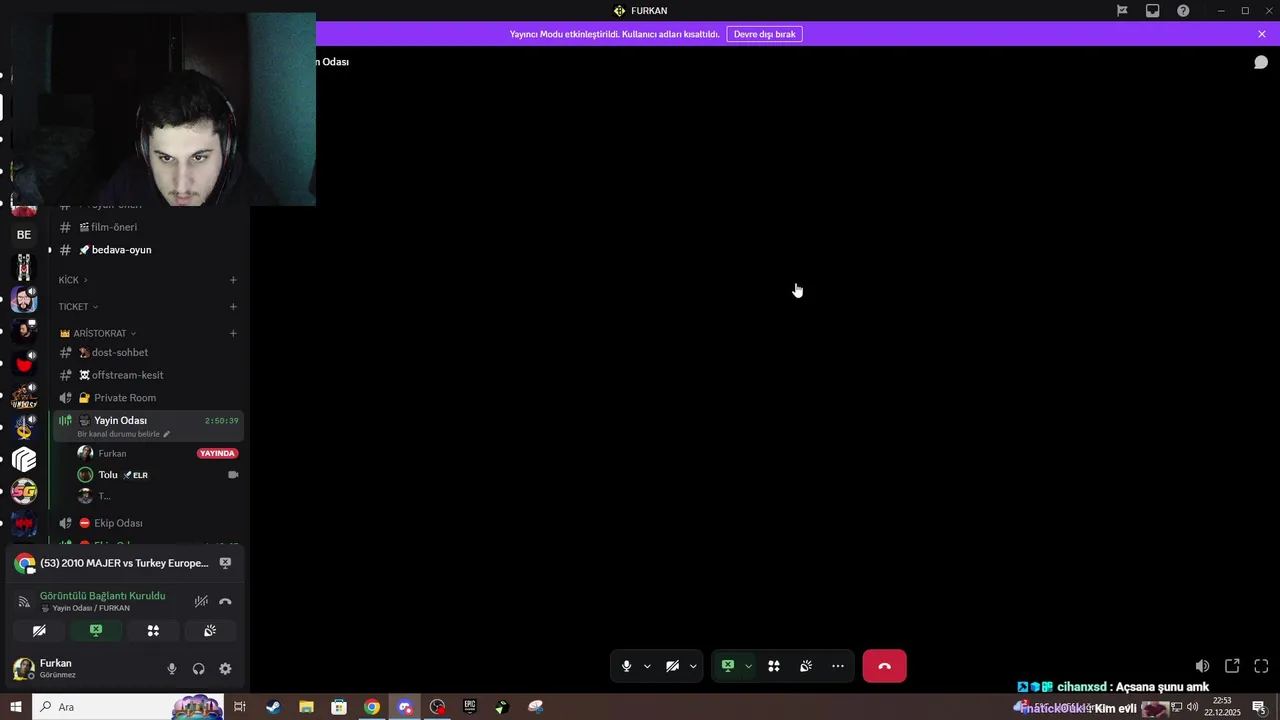Image resolution: width=1280 pixels, height=720 pixels.
Task: Toggle screen share in the voice panel
Action: pyautogui.click(x=96, y=631)
